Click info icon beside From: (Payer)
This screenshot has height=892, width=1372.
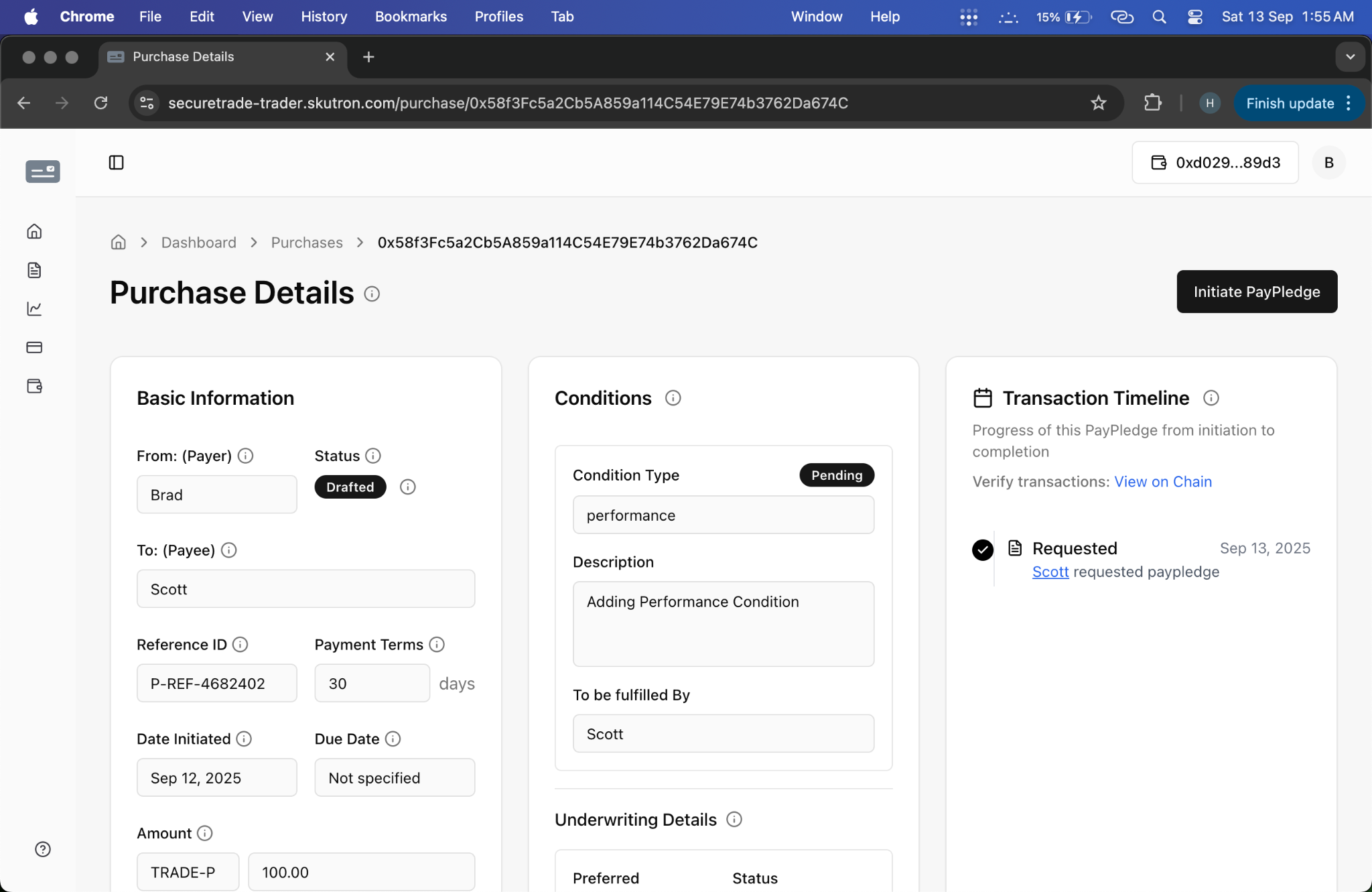tap(246, 456)
